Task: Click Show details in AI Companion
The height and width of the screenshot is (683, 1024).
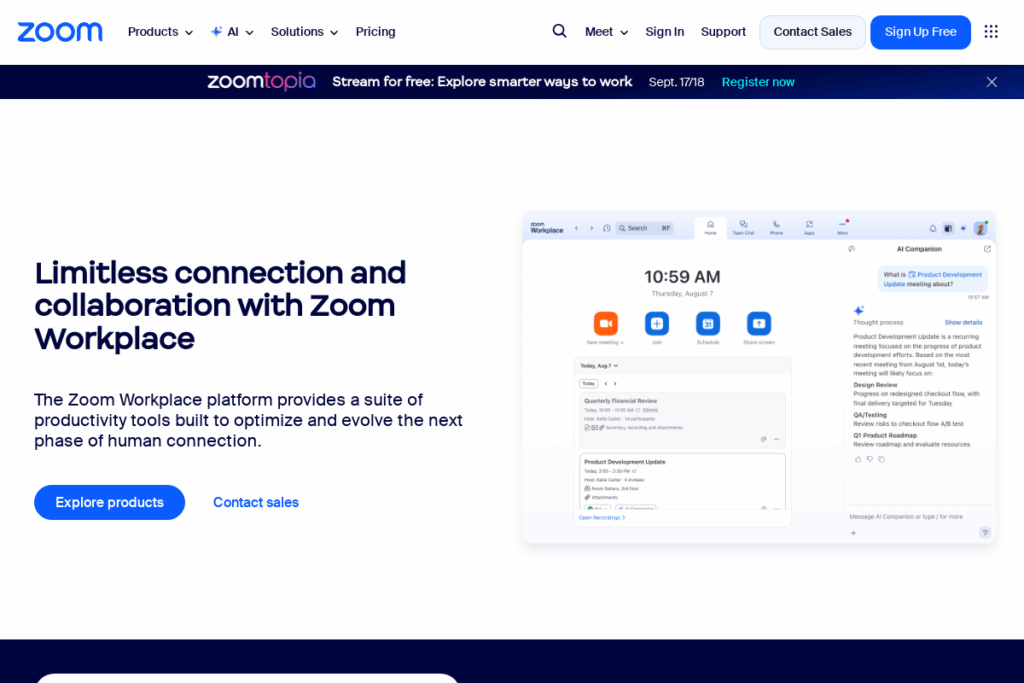Action: coord(963,323)
